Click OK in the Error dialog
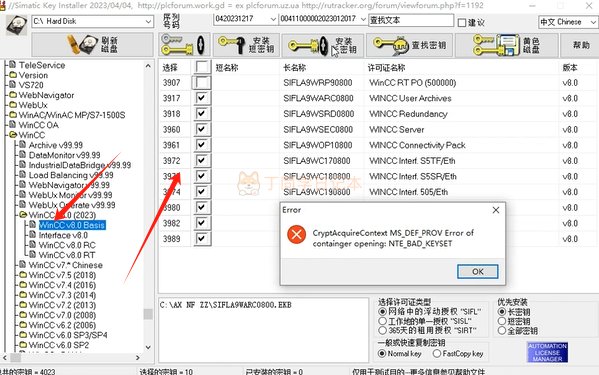 [478, 272]
